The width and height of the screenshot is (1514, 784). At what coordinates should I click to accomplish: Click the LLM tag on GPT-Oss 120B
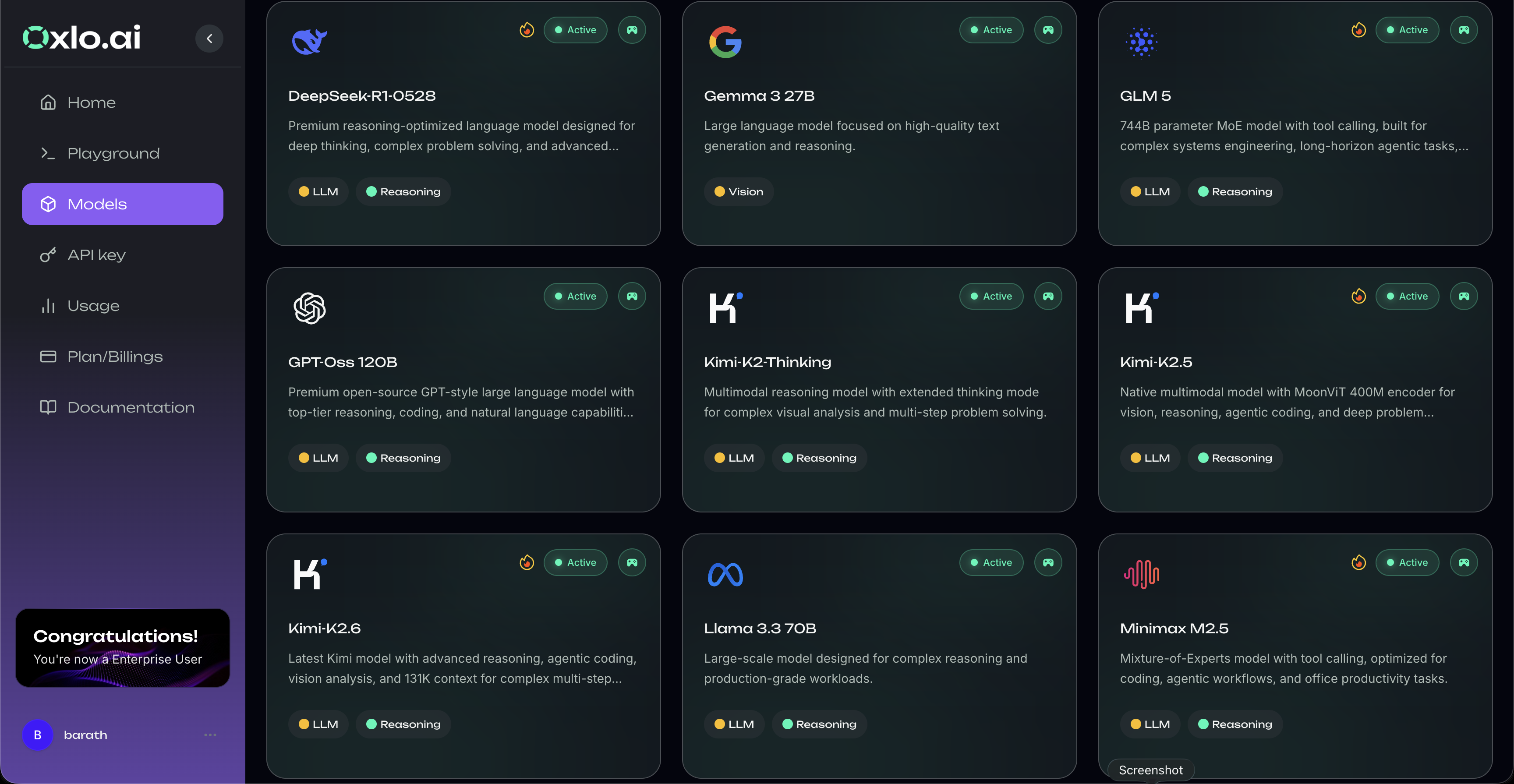click(x=318, y=458)
